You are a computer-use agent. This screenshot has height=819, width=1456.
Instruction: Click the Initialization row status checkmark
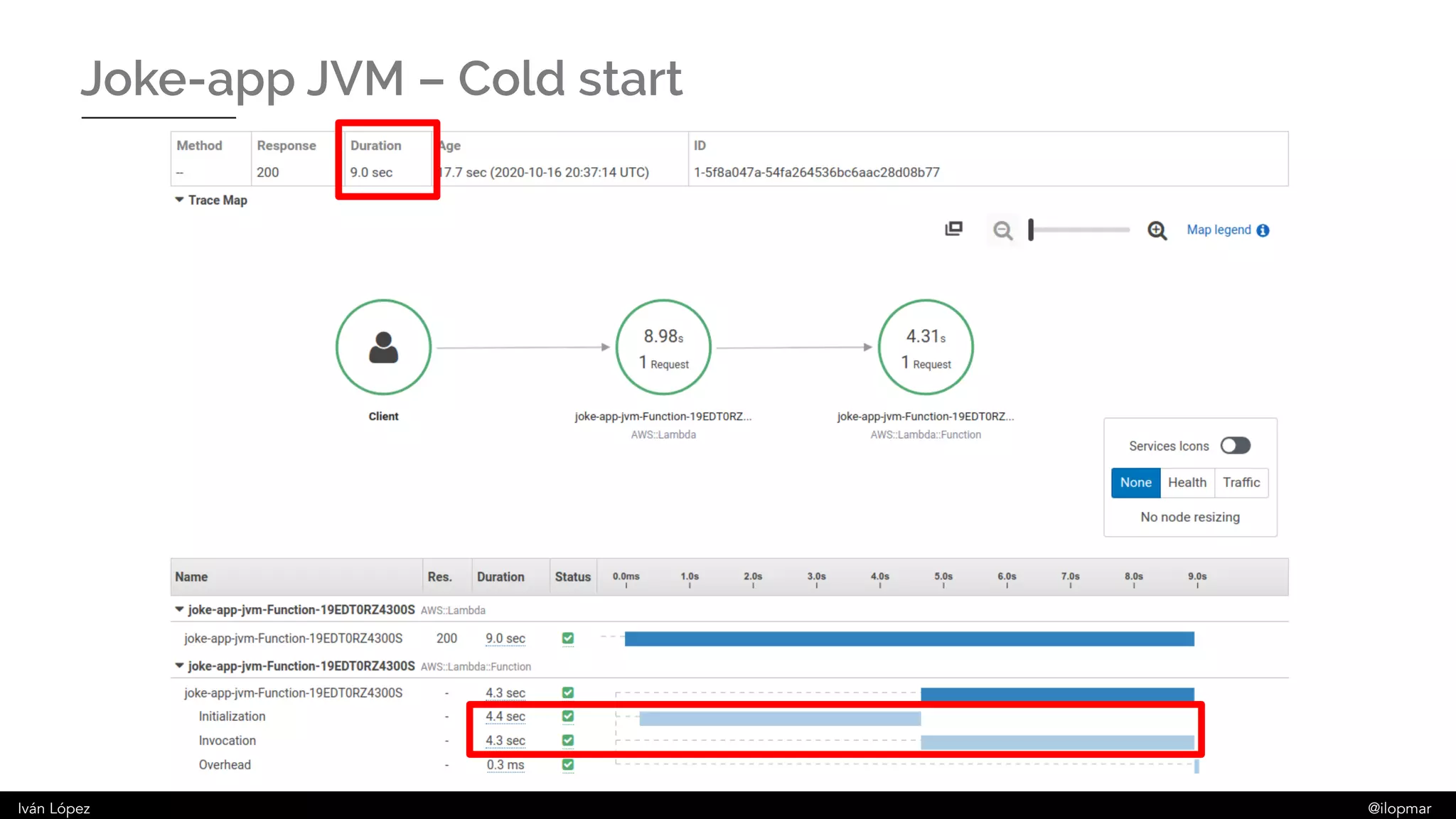coord(567,716)
